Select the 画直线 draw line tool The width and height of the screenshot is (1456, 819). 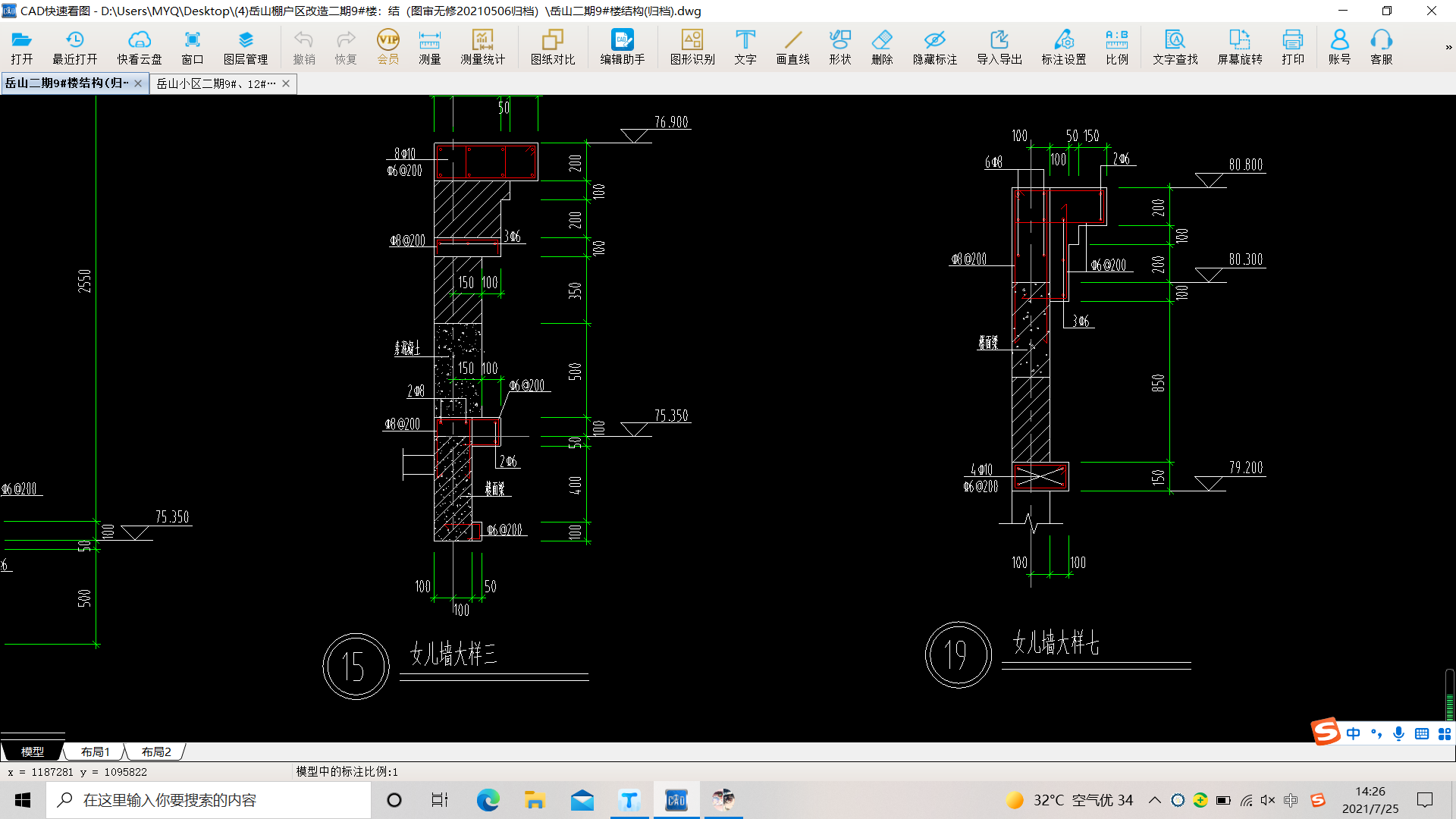pyautogui.click(x=793, y=47)
